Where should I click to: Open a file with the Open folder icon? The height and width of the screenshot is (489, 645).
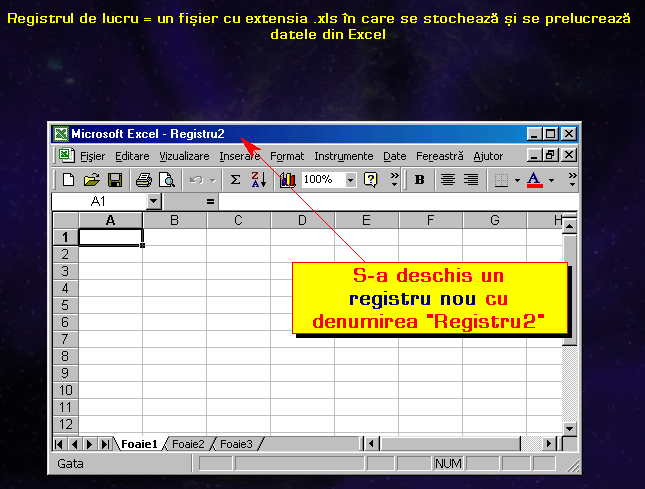91,180
